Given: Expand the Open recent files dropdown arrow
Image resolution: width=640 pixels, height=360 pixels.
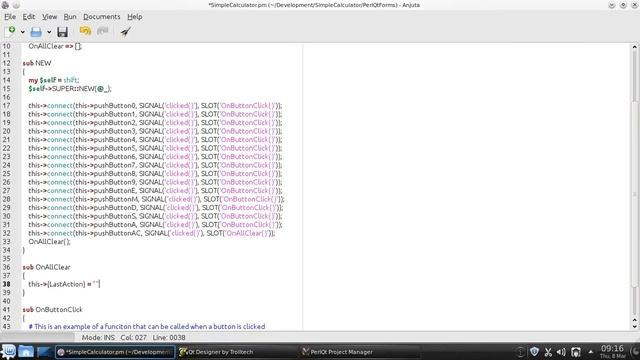Looking at the screenshot, I should coord(49,32).
